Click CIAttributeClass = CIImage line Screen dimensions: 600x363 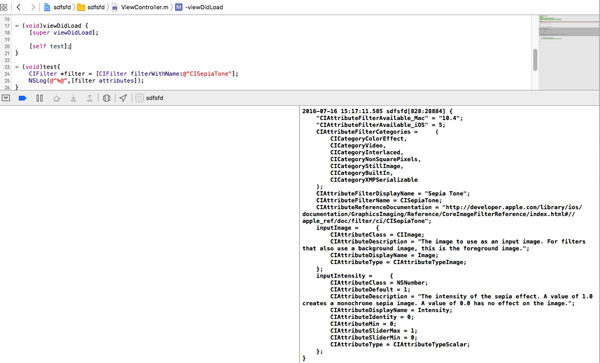click(377, 235)
